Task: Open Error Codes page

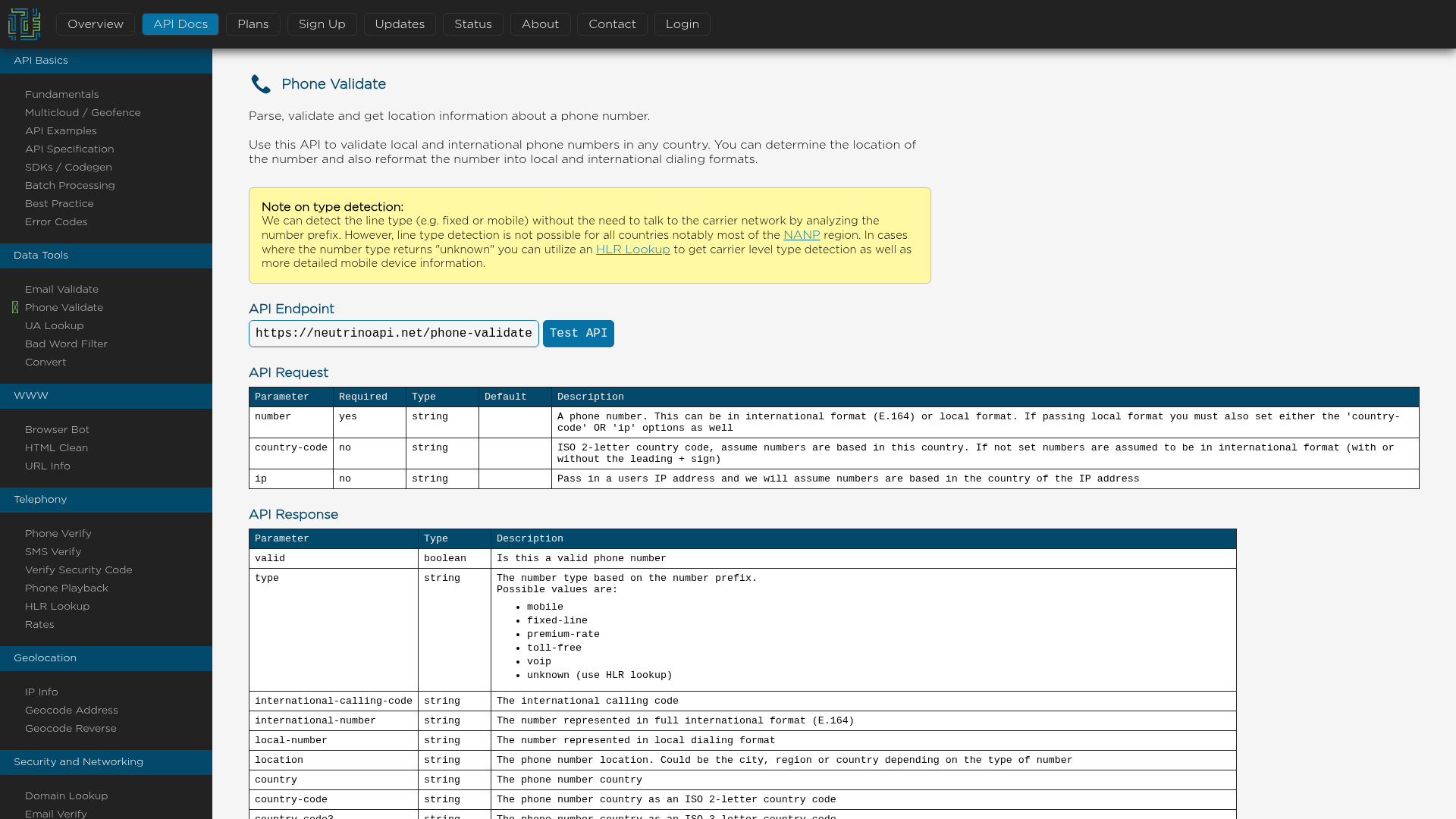Action: 56,222
